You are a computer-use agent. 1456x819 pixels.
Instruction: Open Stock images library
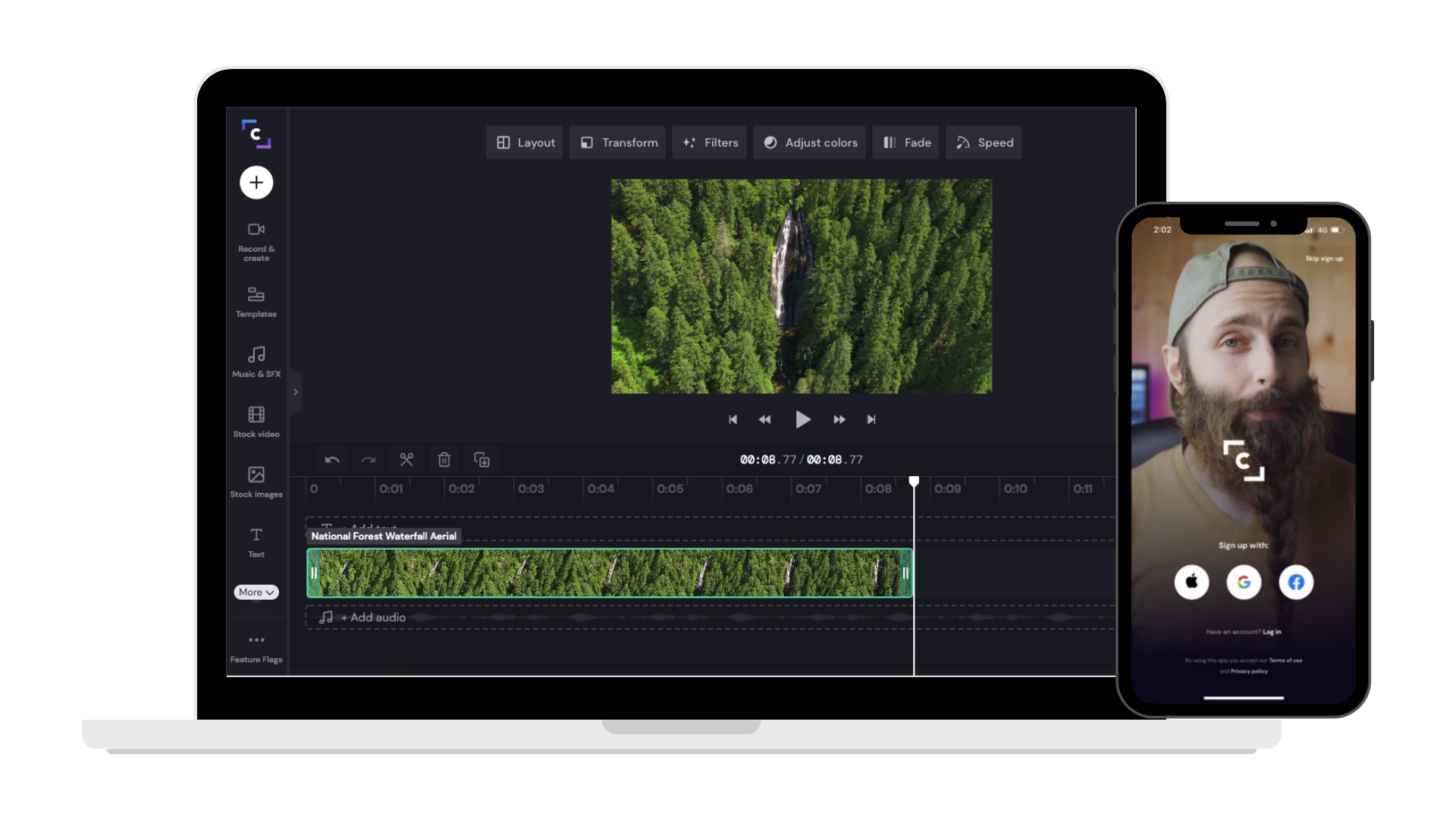click(256, 482)
